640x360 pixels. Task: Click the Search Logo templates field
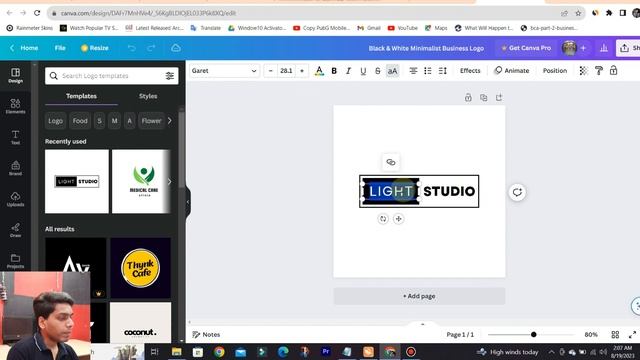pos(111,76)
